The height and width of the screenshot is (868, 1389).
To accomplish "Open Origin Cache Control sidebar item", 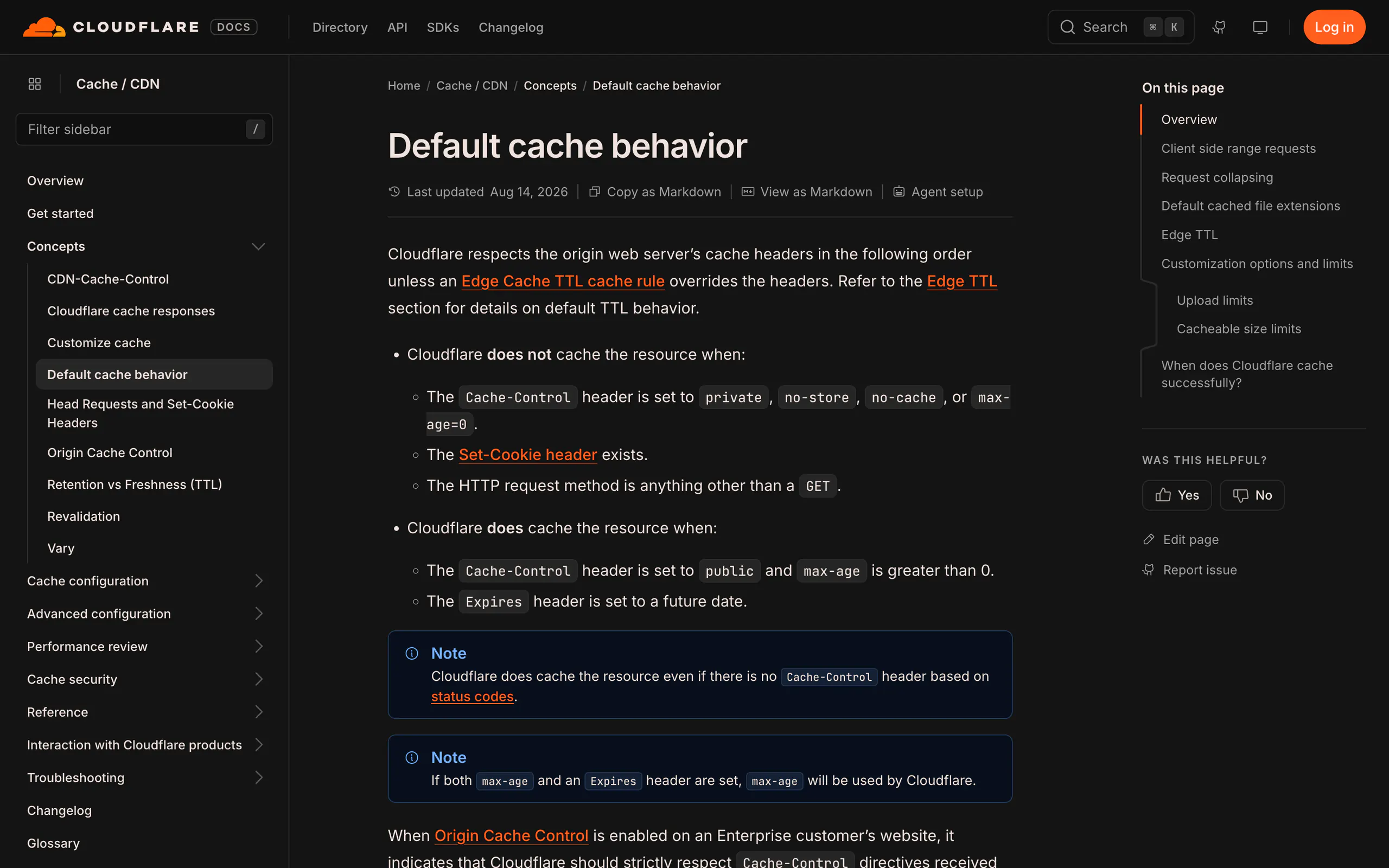I will (110, 452).
